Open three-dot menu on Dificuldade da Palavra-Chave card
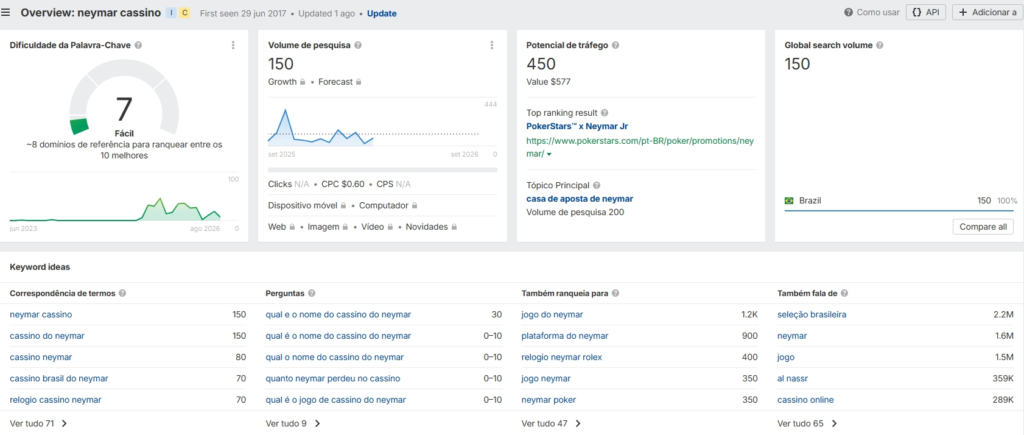The width and height of the screenshot is (1024, 435). coord(233,45)
